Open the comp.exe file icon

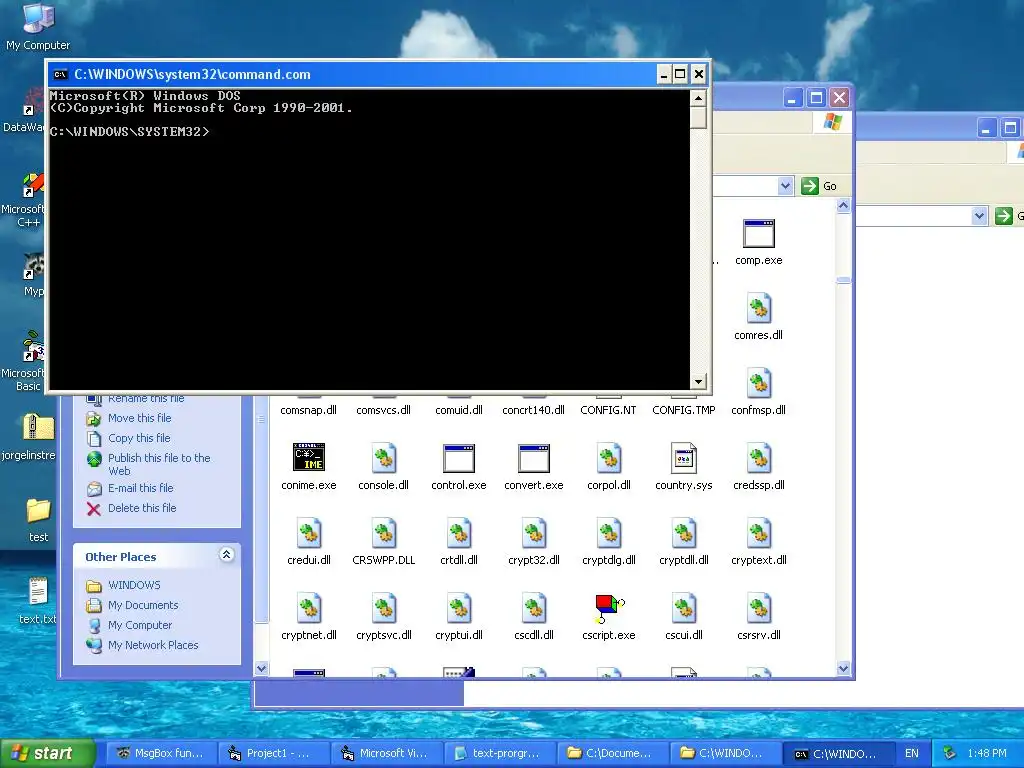pyautogui.click(x=758, y=234)
